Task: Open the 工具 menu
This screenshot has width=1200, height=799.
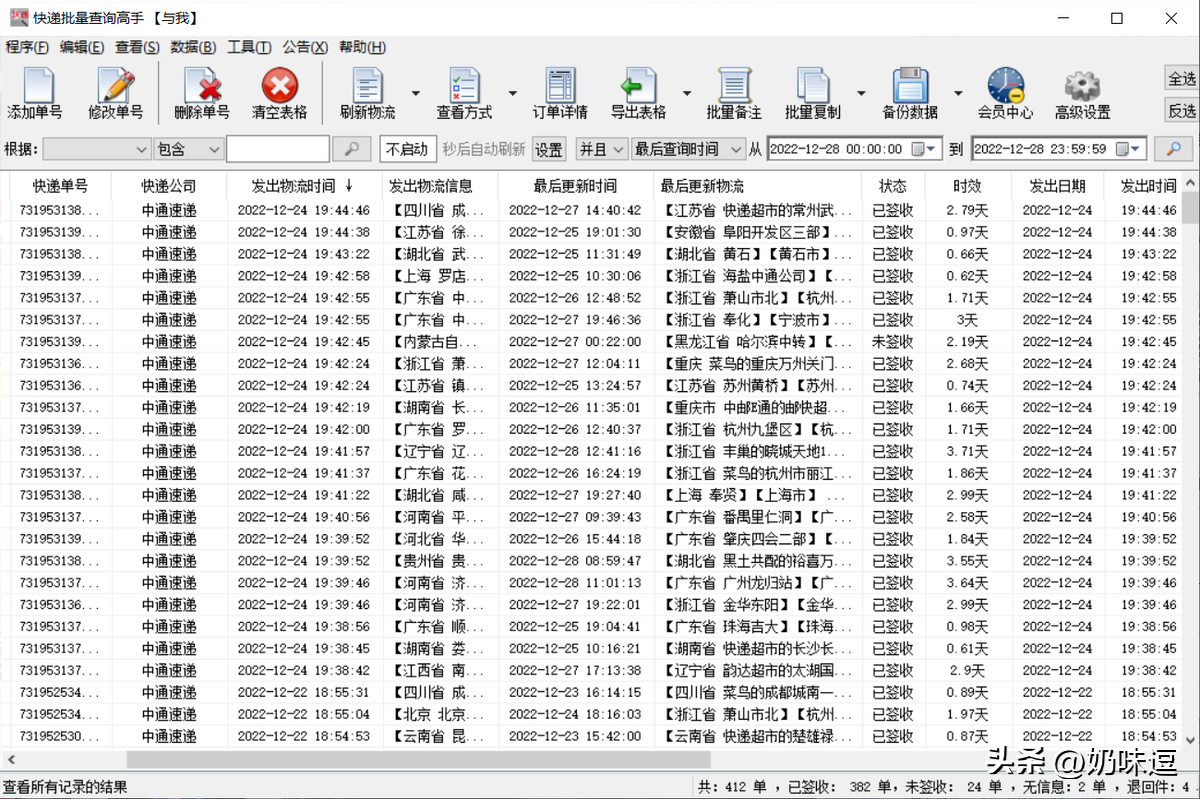Action: pos(248,46)
